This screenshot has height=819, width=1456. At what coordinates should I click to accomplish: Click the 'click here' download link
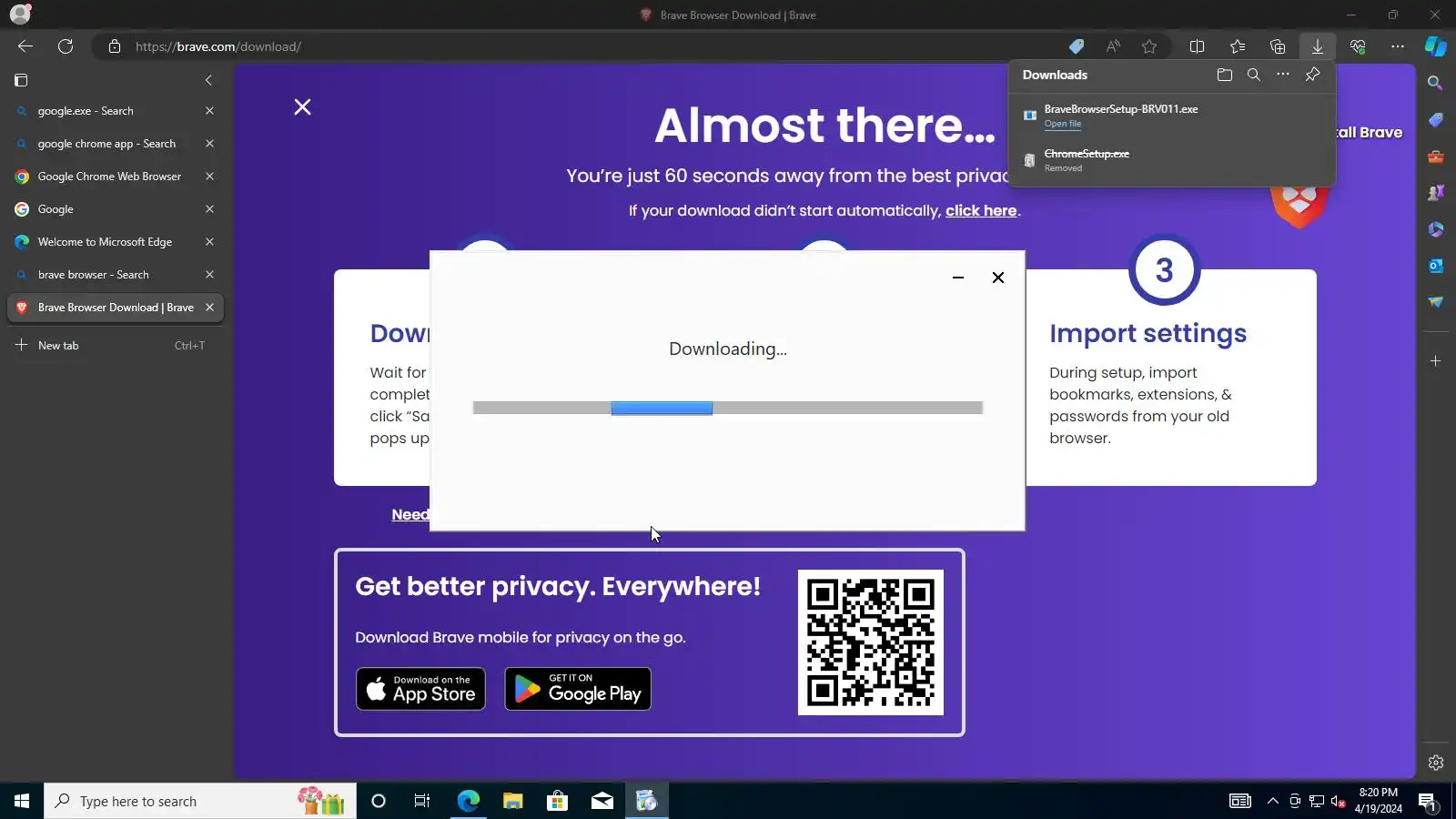981,211
